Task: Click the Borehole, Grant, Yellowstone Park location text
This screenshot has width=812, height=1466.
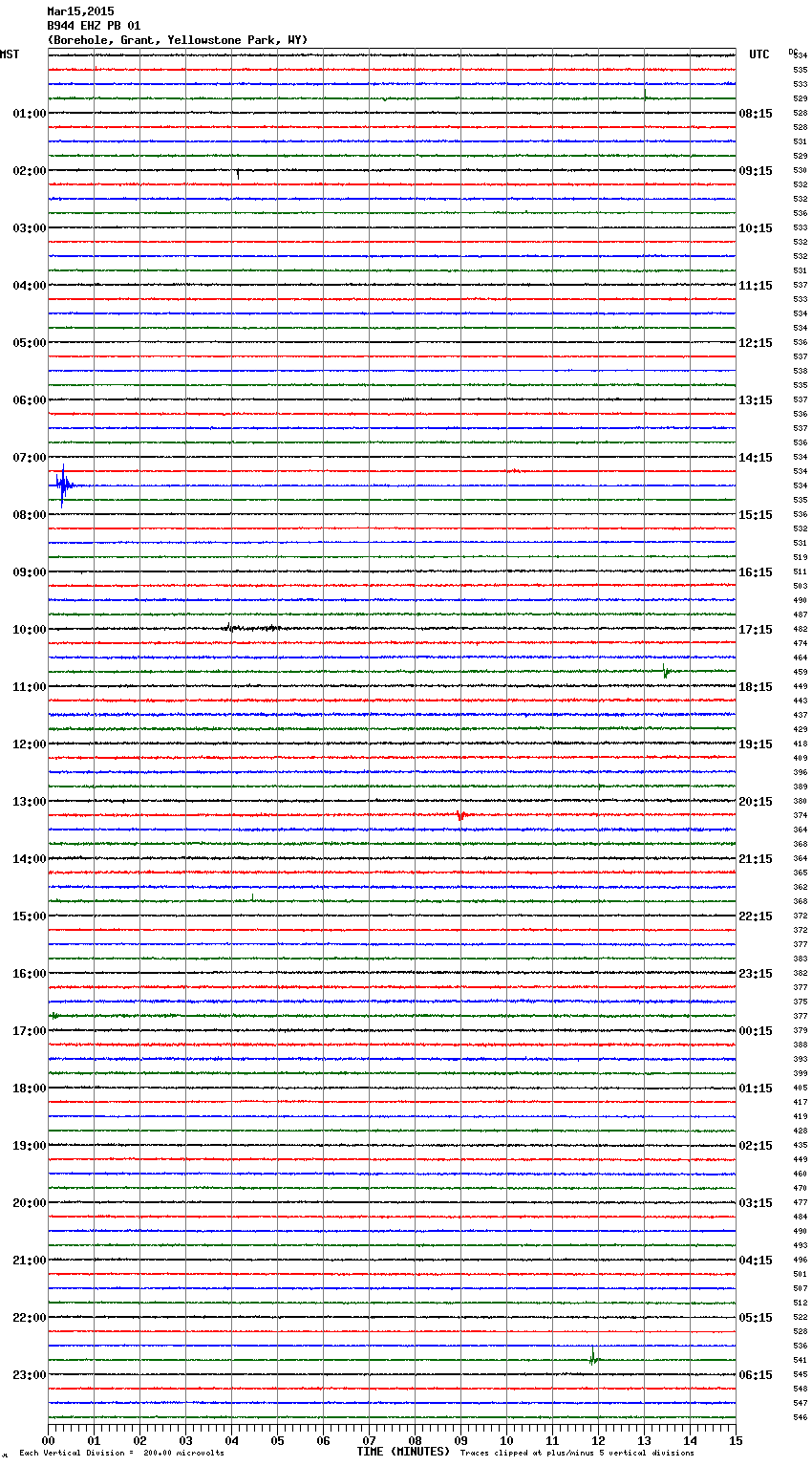Action: coord(178,40)
